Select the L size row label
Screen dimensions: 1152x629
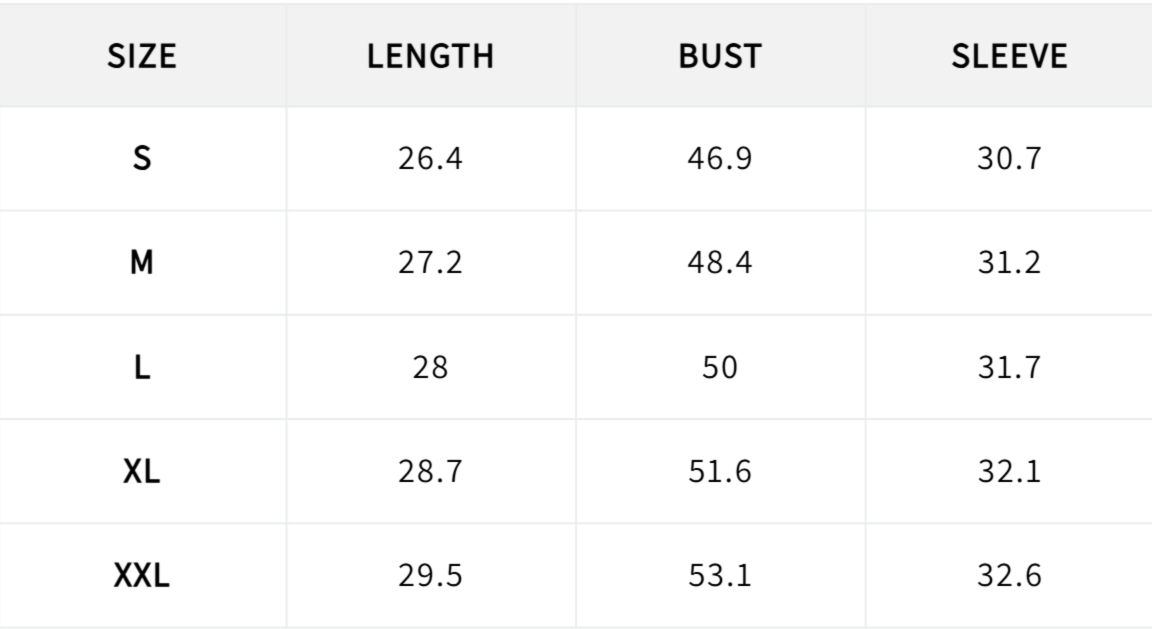(142, 368)
